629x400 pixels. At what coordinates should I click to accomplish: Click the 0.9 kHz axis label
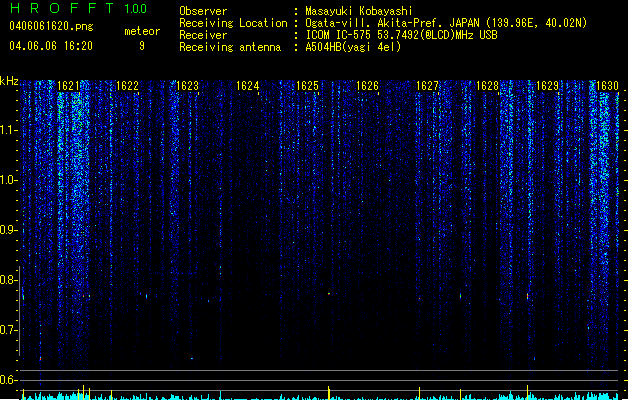tap(7, 230)
